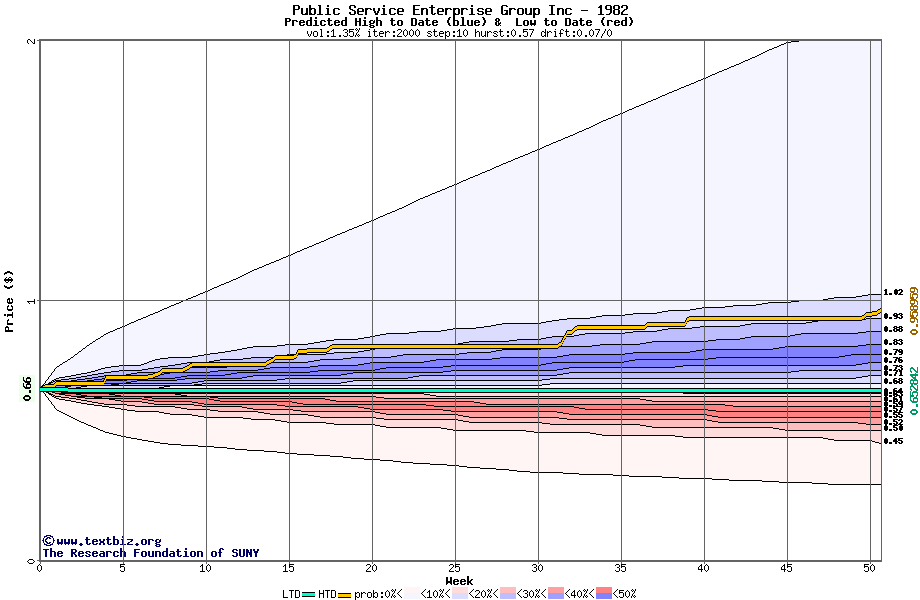Click the "0.79" end-of-chart price label
Image resolution: width=920 pixels, height=600 pixels.
coord(893,352)
